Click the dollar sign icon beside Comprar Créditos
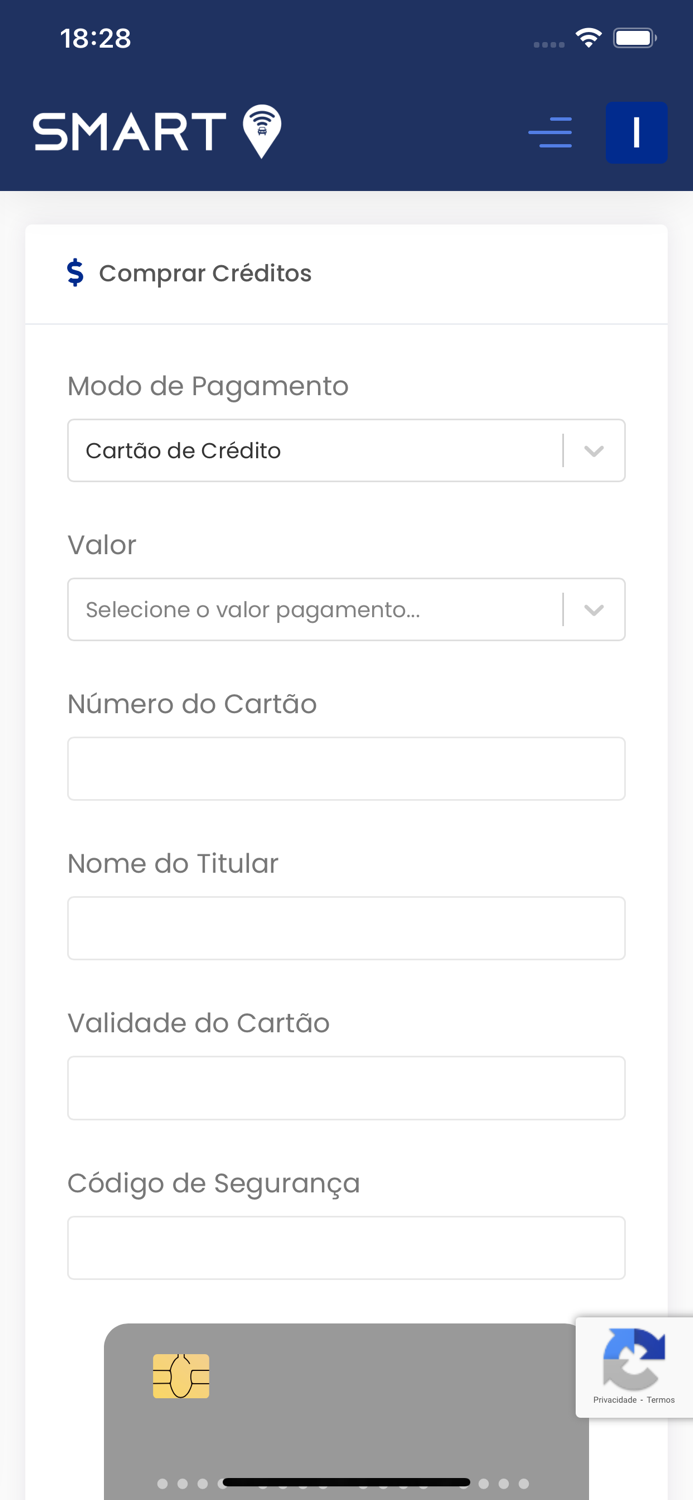Screen dimensions: 693x1500 (75, 272)
